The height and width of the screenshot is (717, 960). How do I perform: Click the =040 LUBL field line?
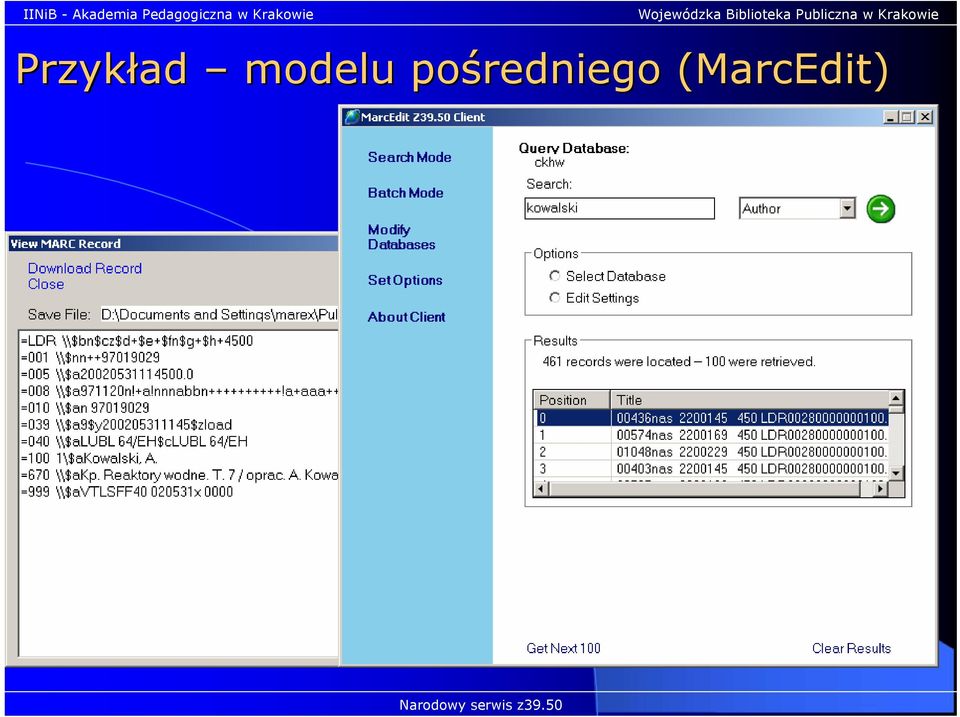tap(134, 441)
